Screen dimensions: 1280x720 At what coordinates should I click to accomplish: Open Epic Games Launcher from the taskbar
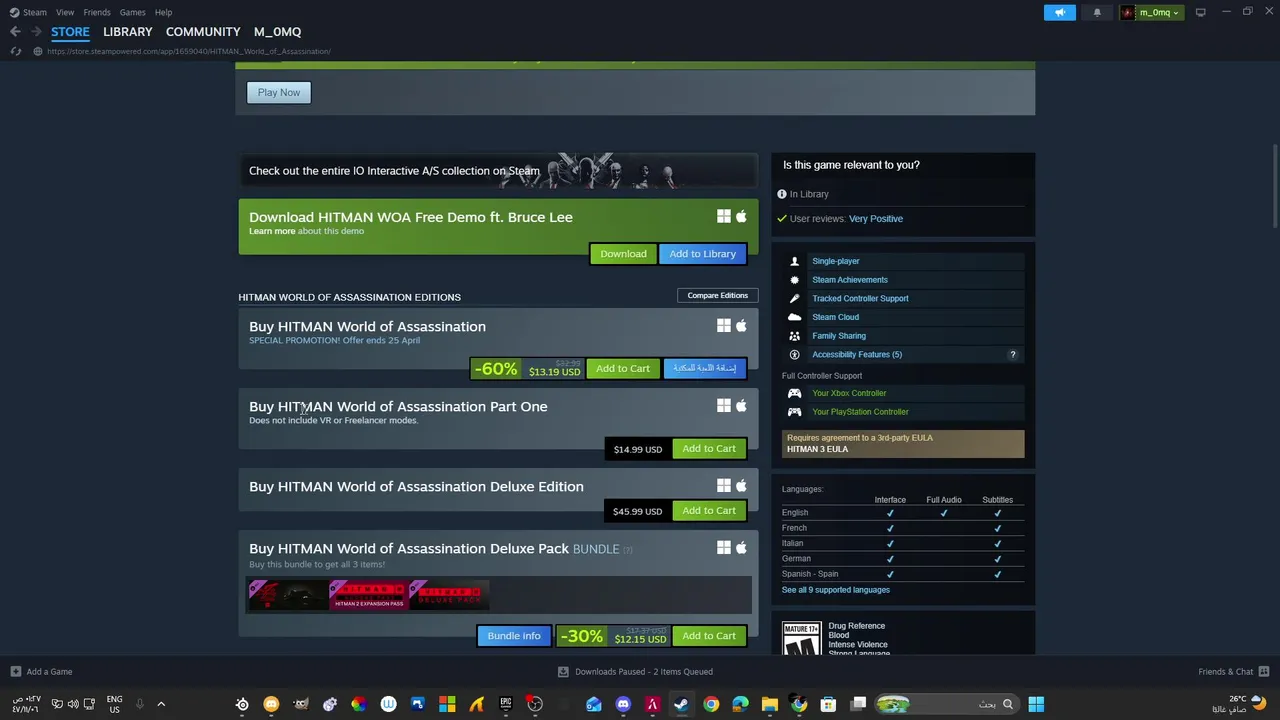506,704
